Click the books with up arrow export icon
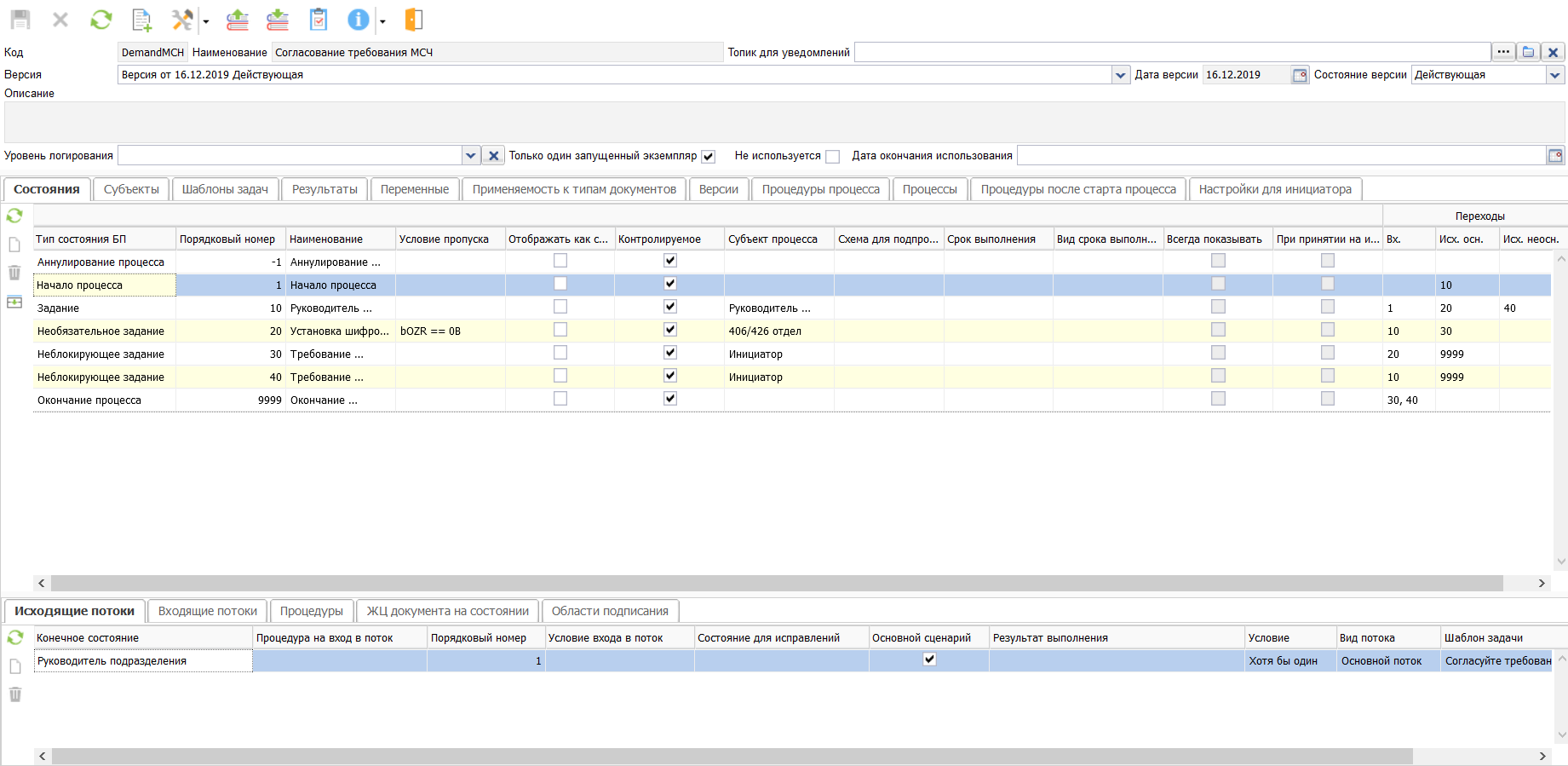This screenshot has width=1568, height=766. coord(238,20)
